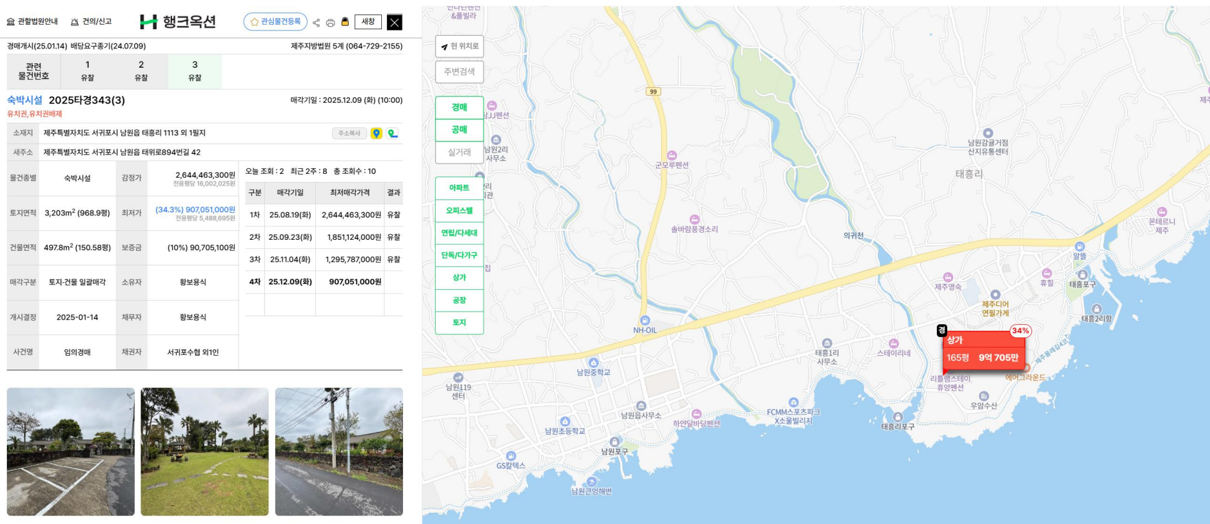This screenshot has width=1210, height=524.
Task: Click the 주소복사 copy address button
Action: coord(348,133)
